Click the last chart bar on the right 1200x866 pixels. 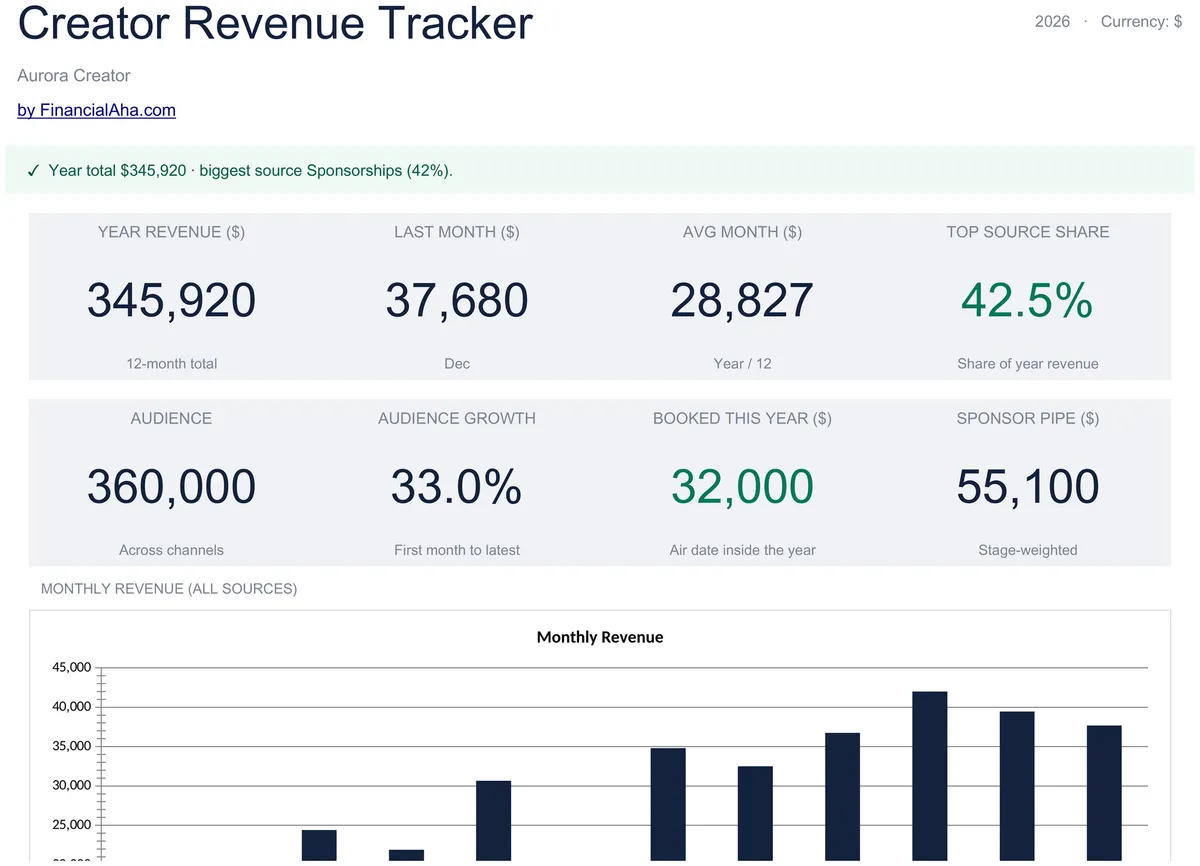[x=1104, y=793]
